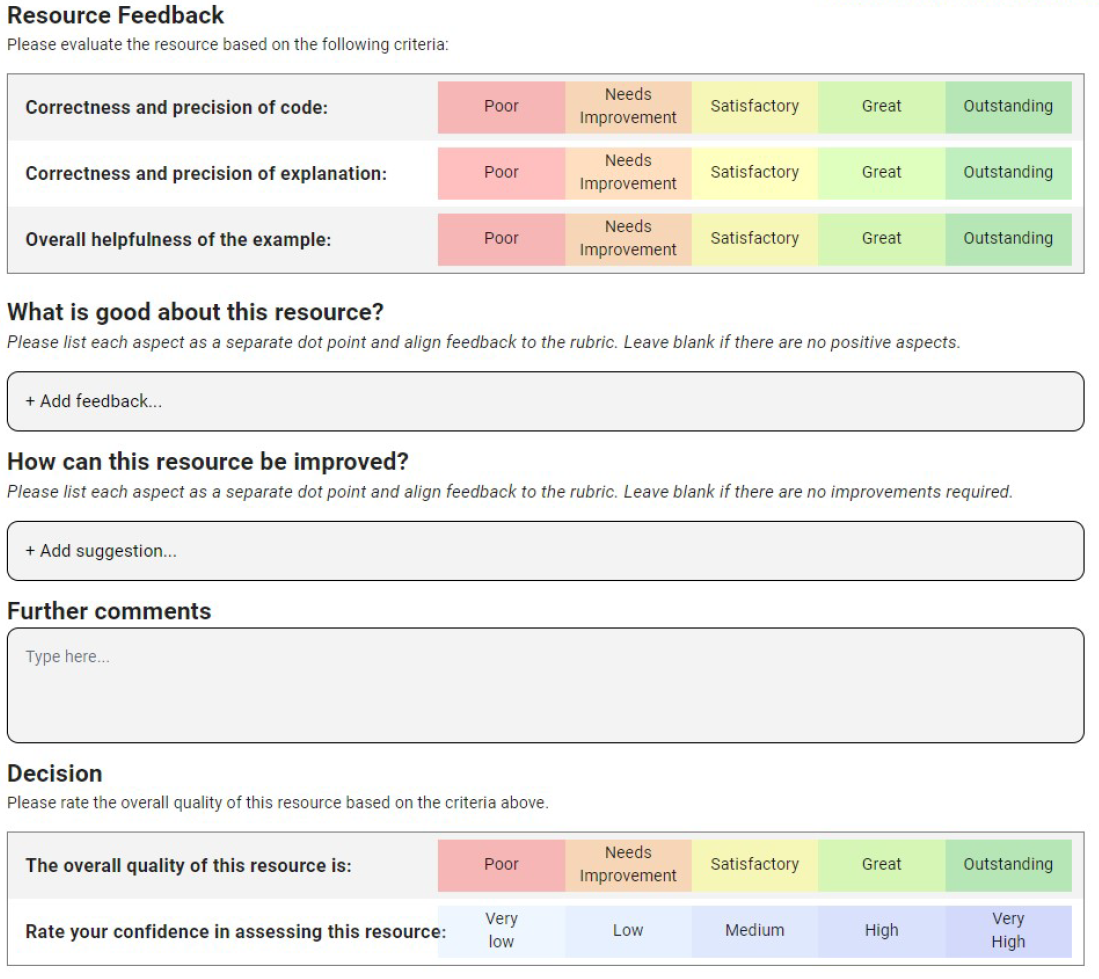1099x979 pixels.
Task: Click the Add suggestion field
Action: [x=545, y=551]
